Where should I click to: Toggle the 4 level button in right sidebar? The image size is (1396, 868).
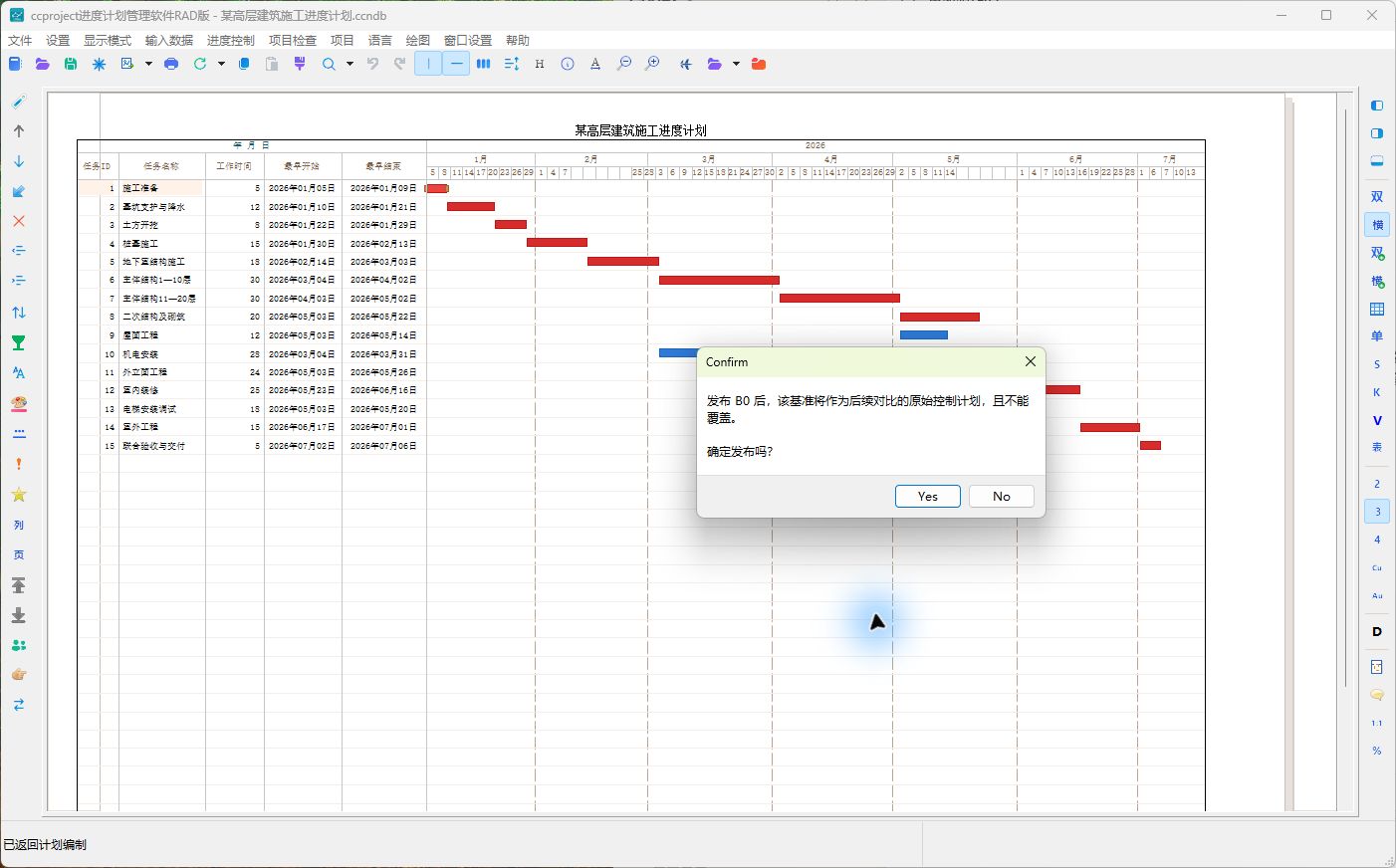point(1377,540)
